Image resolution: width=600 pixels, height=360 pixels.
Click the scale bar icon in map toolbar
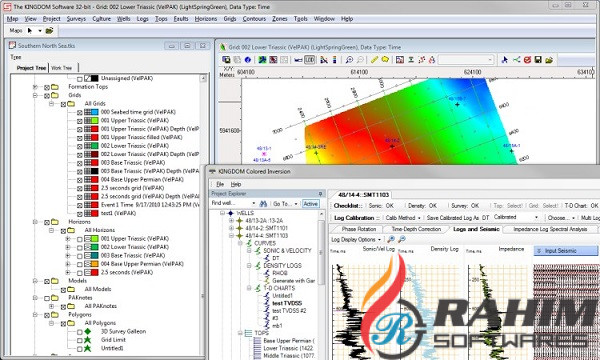(x=298, y=60)
